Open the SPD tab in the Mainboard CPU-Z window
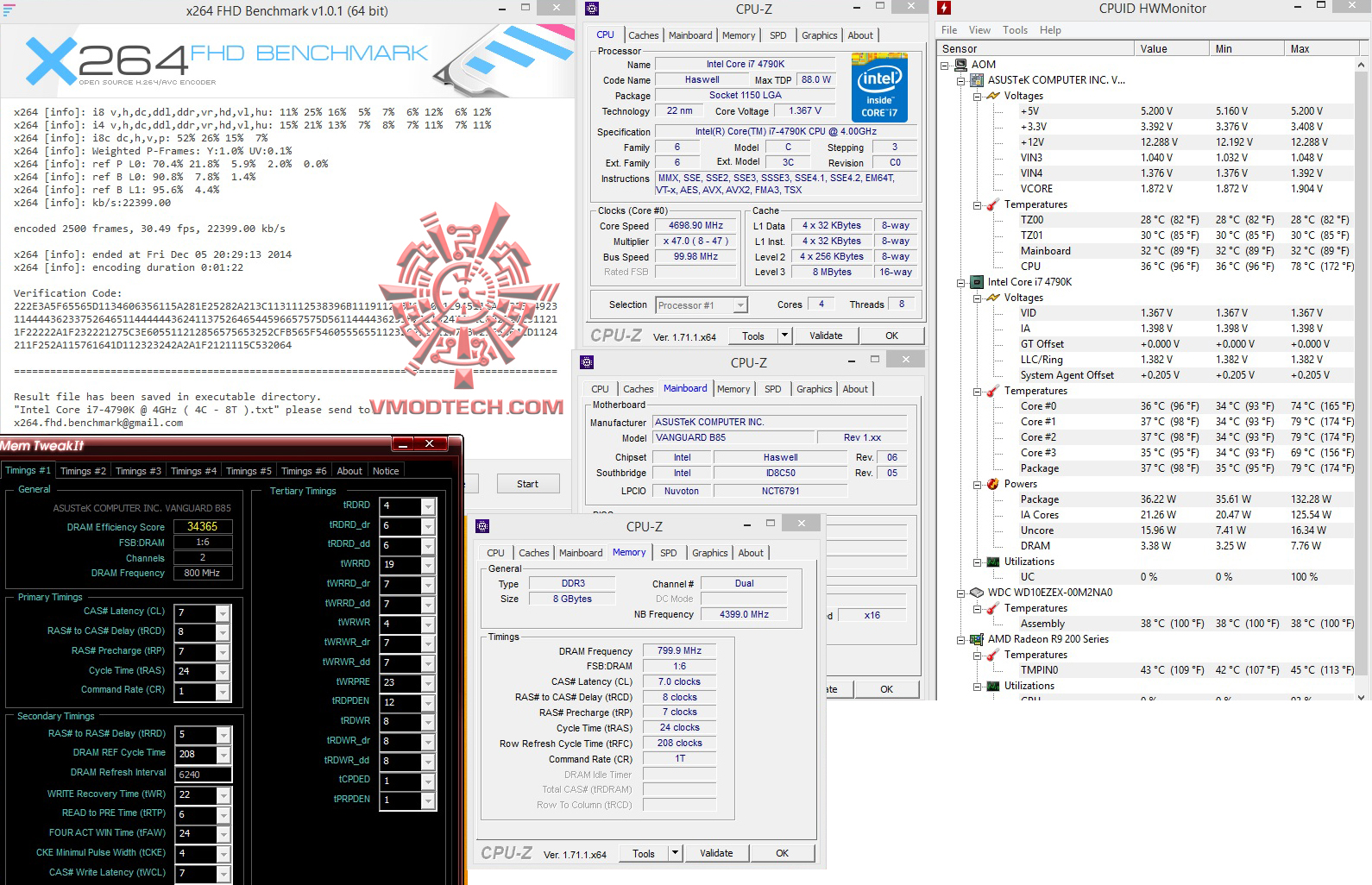Viewport: 1372px width, 885px height. [x=773, y=389]
